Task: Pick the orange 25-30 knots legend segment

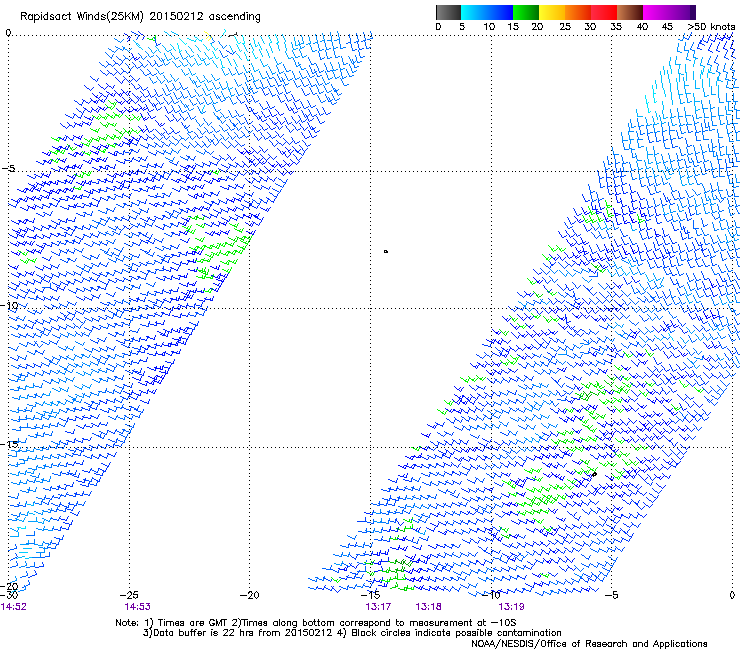Action: tap(578, 12)
